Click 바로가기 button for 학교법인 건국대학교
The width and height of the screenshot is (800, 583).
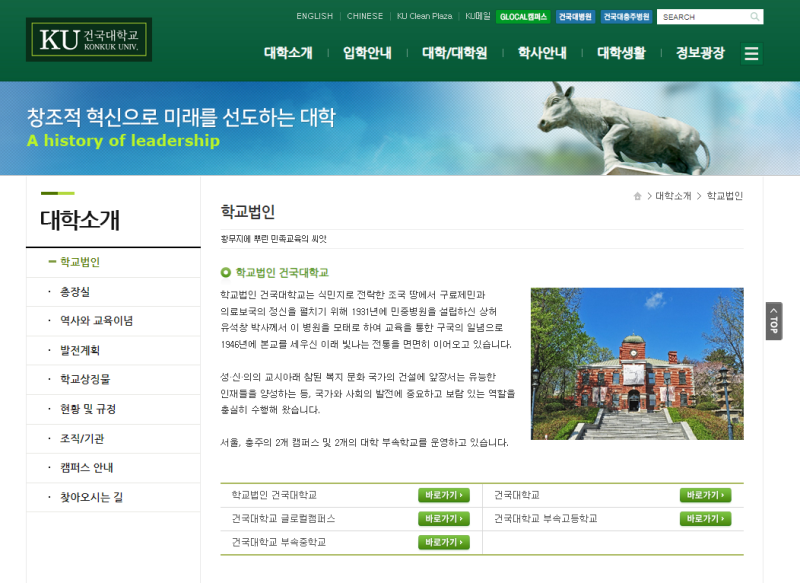[x=443, y=495]
